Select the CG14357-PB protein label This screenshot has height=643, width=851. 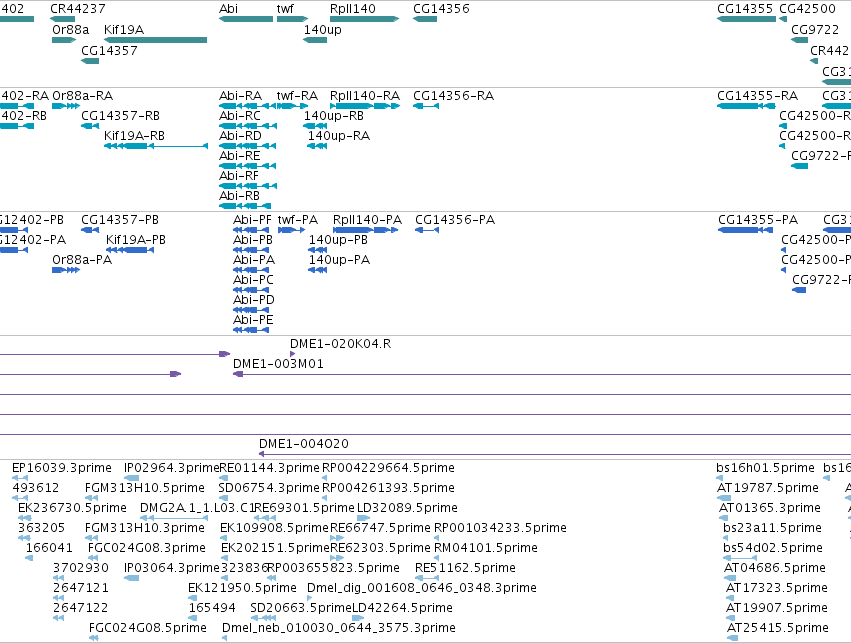tap(120, 220)
